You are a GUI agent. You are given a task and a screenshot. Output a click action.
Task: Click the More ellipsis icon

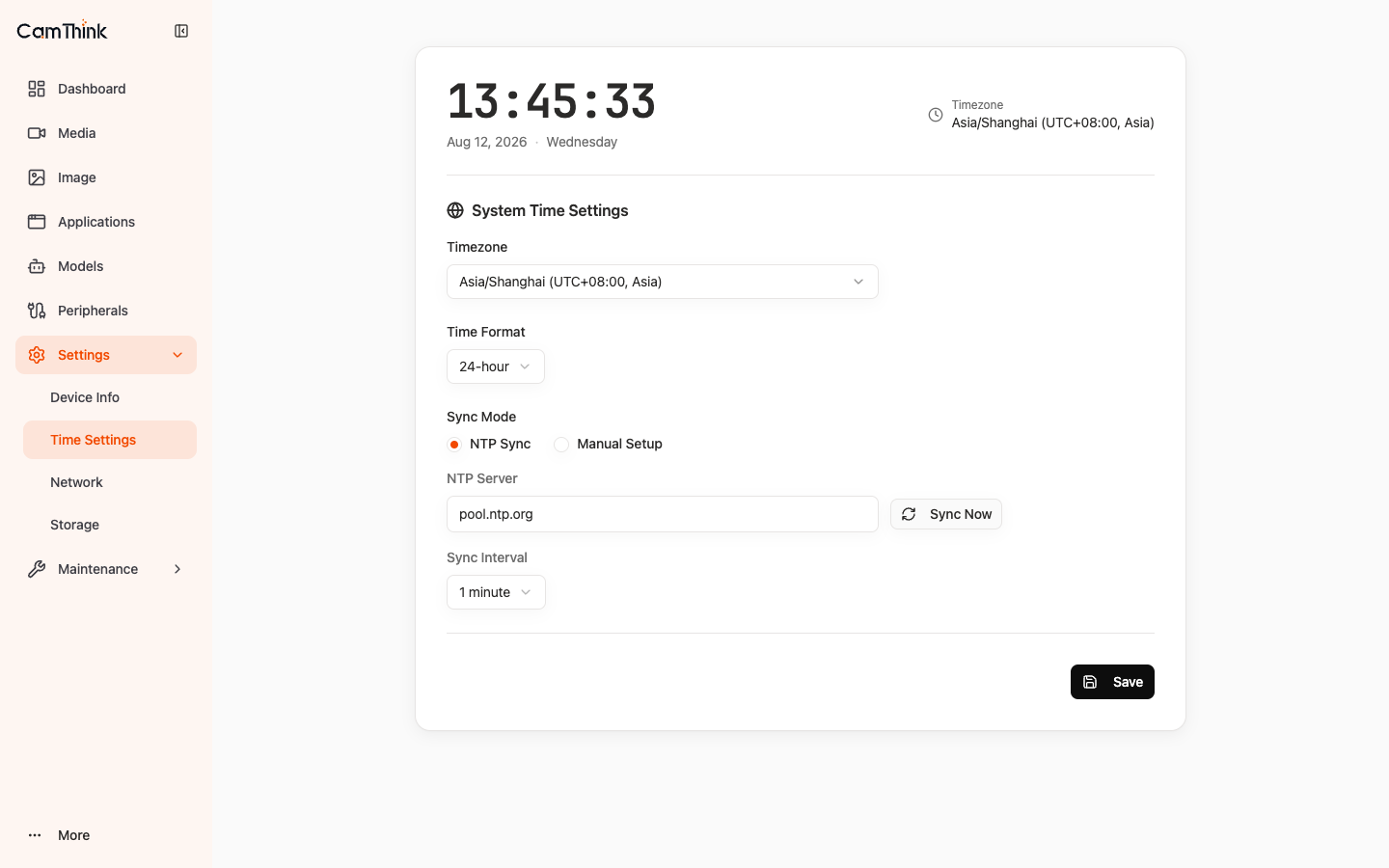35,835
